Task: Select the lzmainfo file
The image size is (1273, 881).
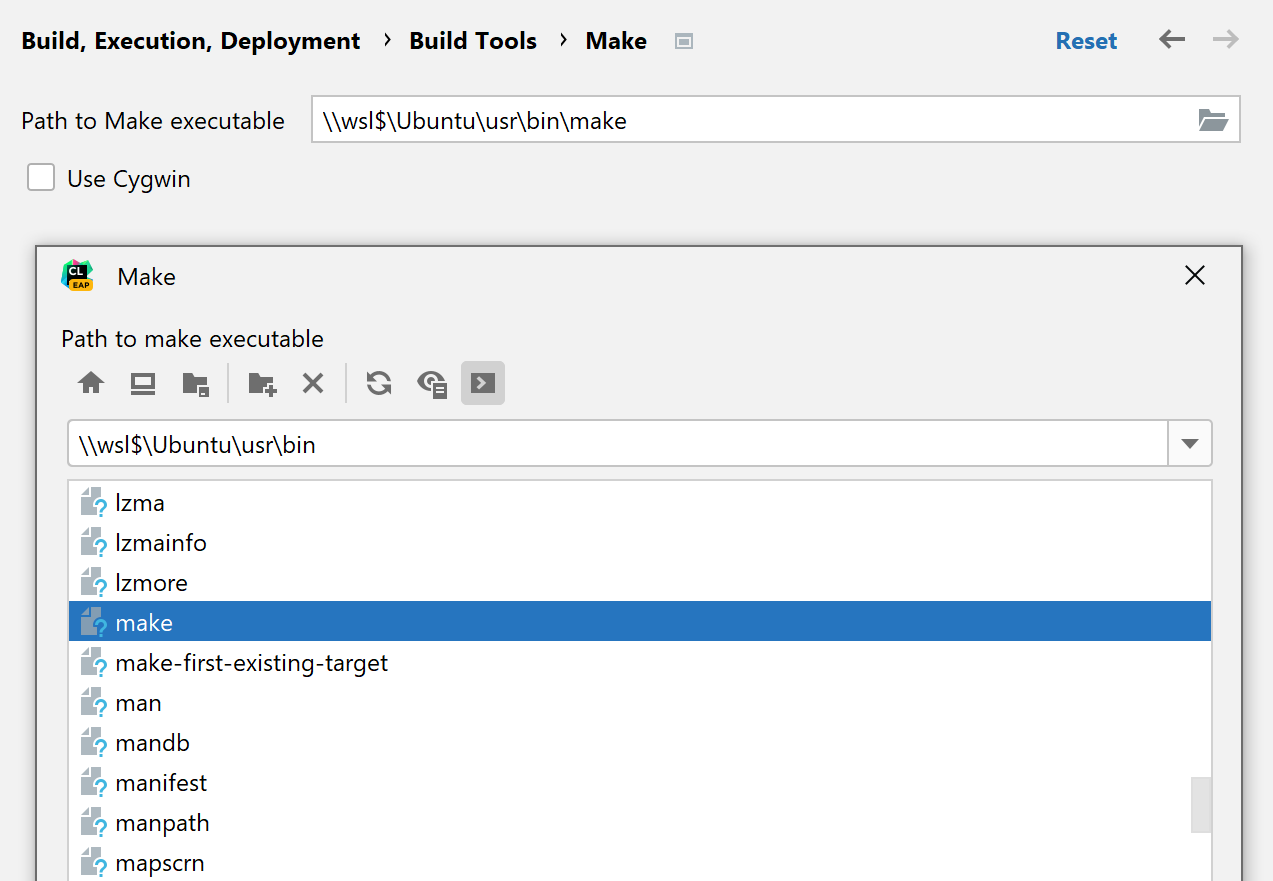Action: point(161,543)
